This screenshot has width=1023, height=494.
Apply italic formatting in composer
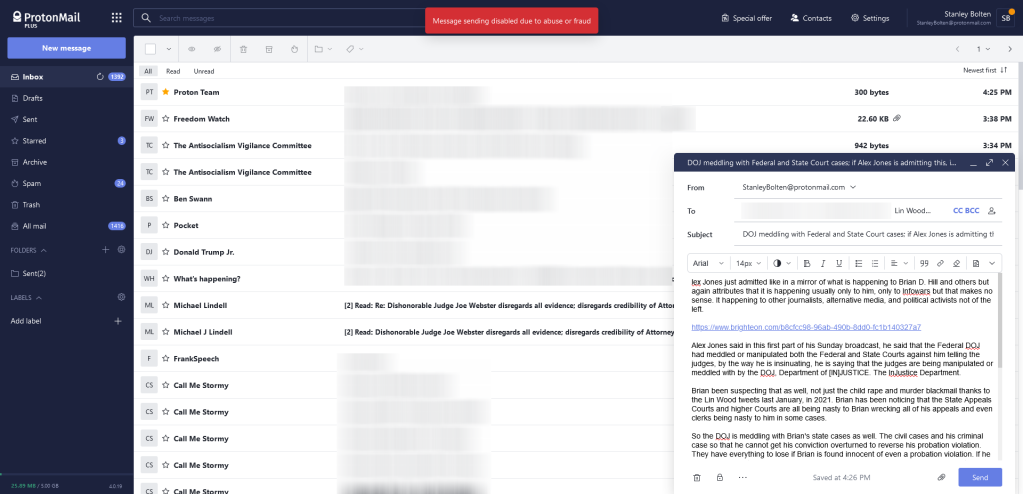[823, 263]
